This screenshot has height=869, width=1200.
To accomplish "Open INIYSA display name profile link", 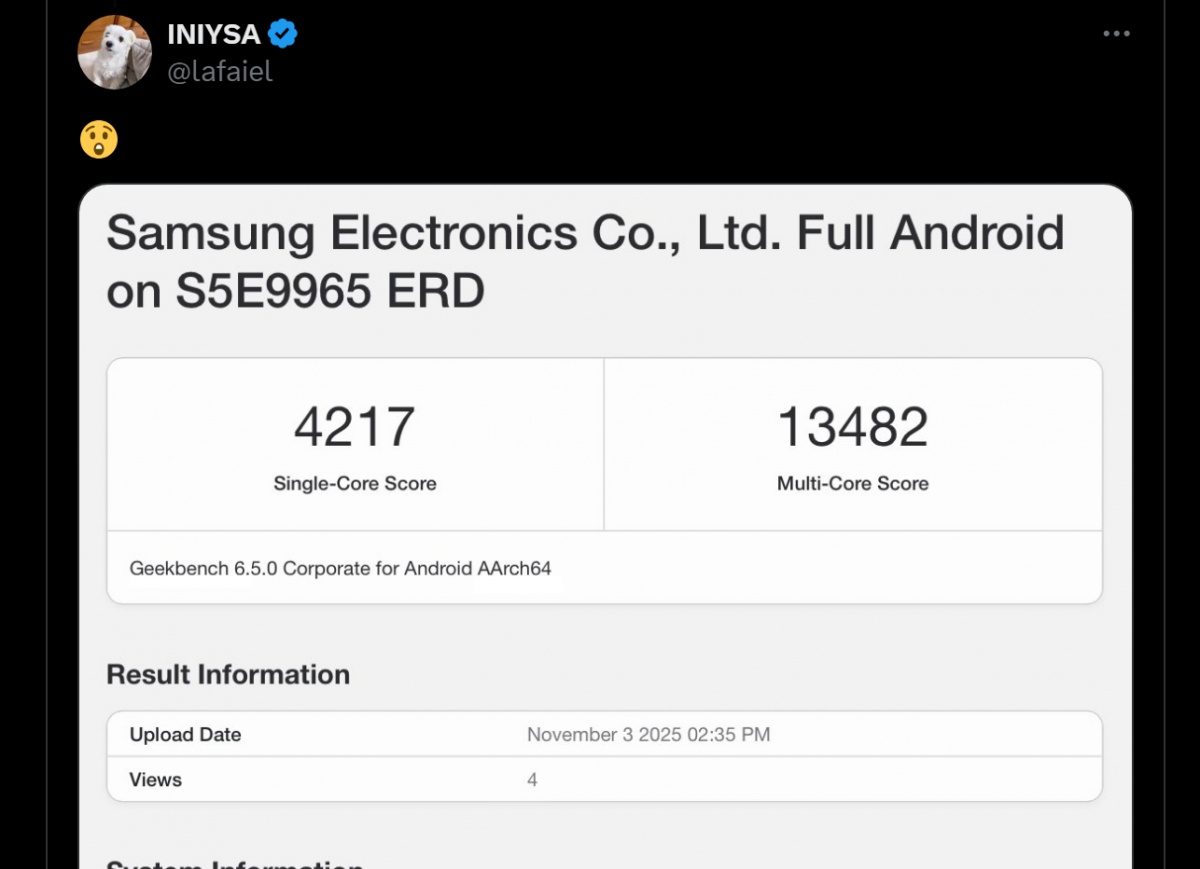I will [x=214, y=34].
